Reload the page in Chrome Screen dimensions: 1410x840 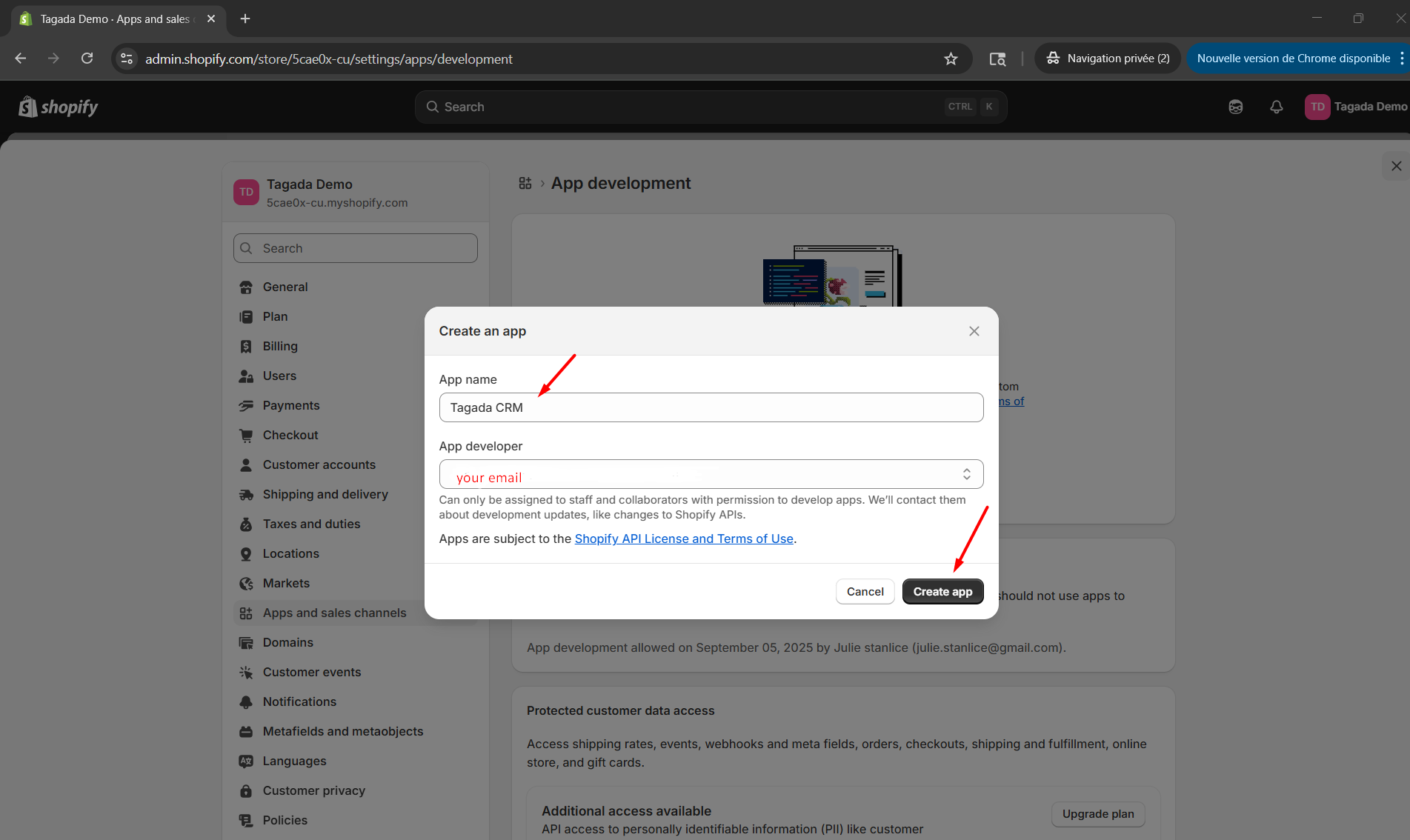tap(87, 59)
